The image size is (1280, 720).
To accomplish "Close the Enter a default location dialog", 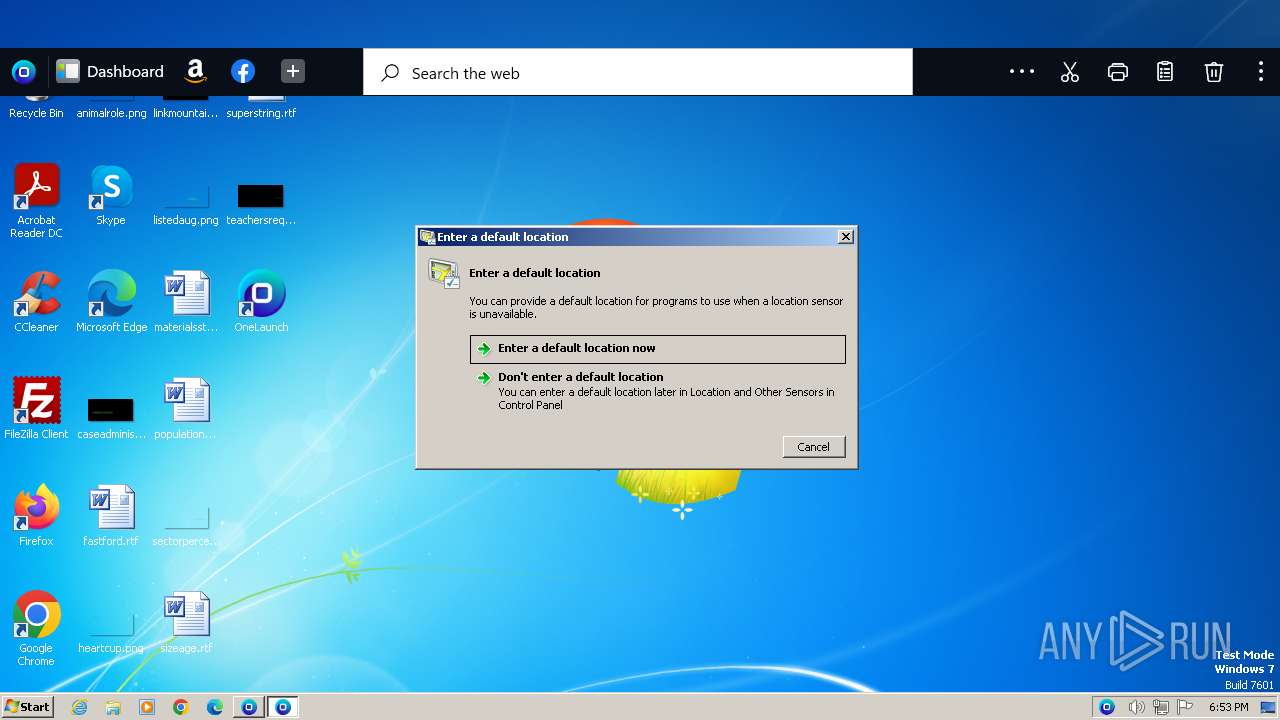I will click(846, 237).
